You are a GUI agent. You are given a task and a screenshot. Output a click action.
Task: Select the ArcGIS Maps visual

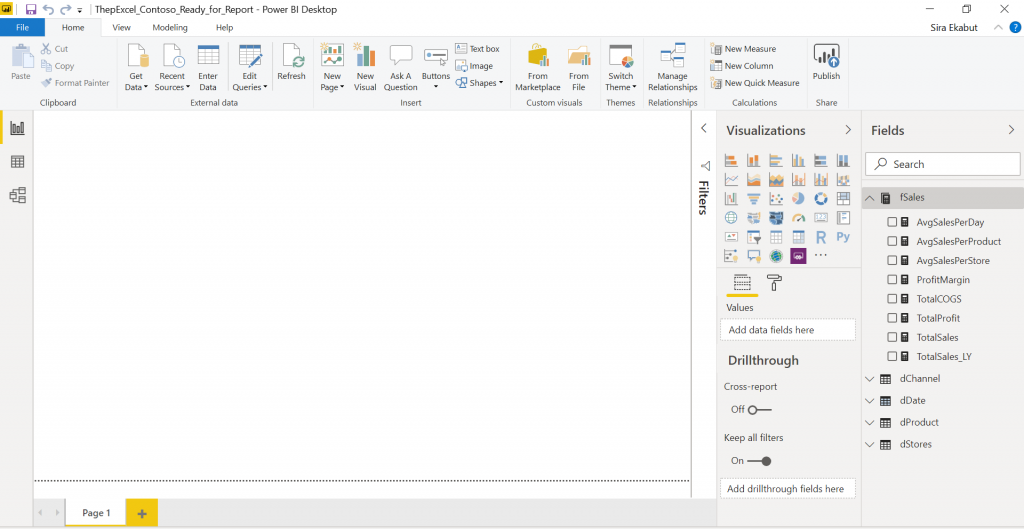point(776,255)
